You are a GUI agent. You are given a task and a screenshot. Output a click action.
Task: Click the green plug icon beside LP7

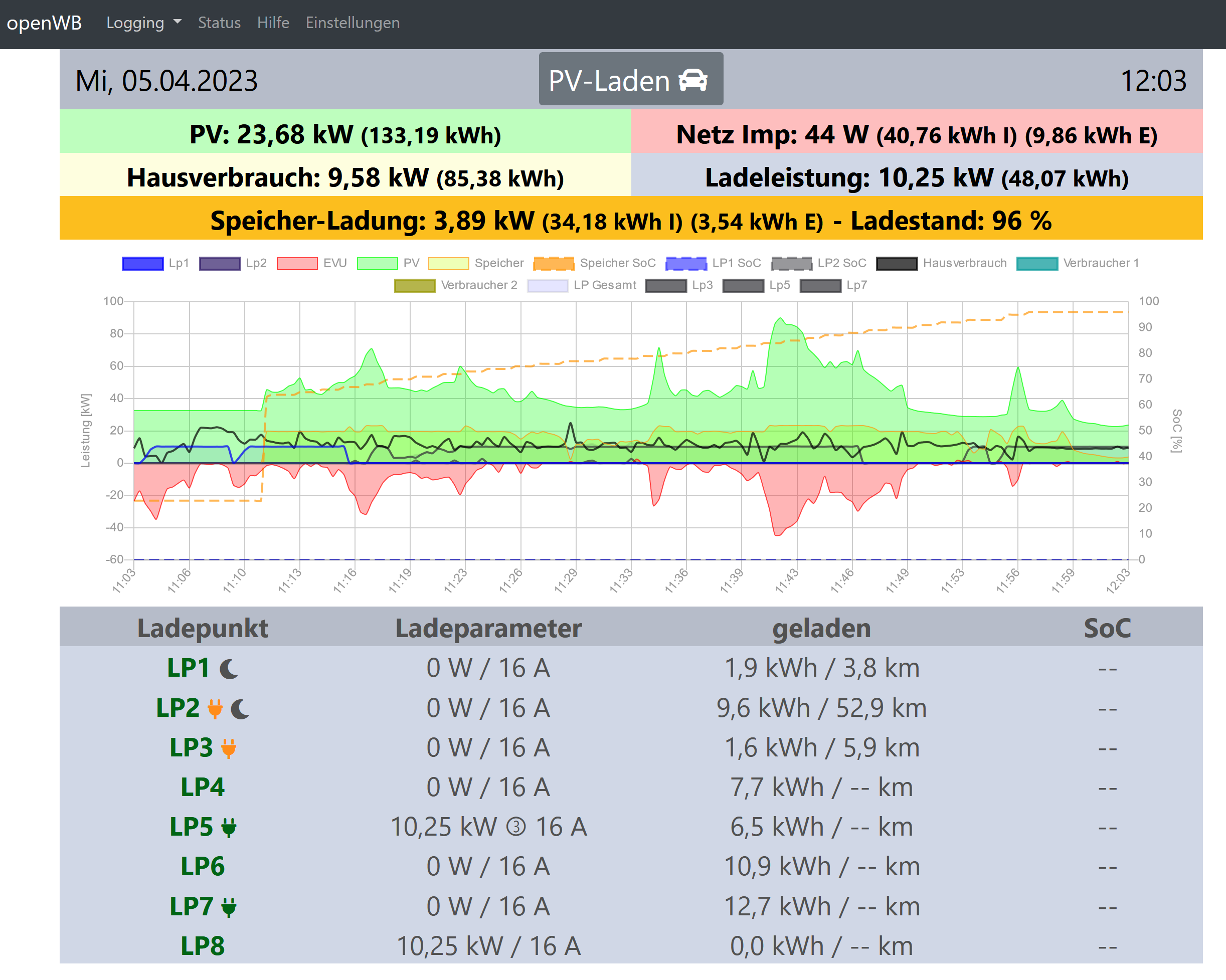click(x=229, y=907)
